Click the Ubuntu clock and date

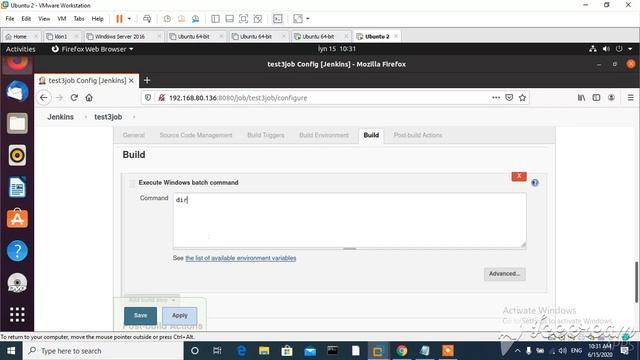[337, 49]
